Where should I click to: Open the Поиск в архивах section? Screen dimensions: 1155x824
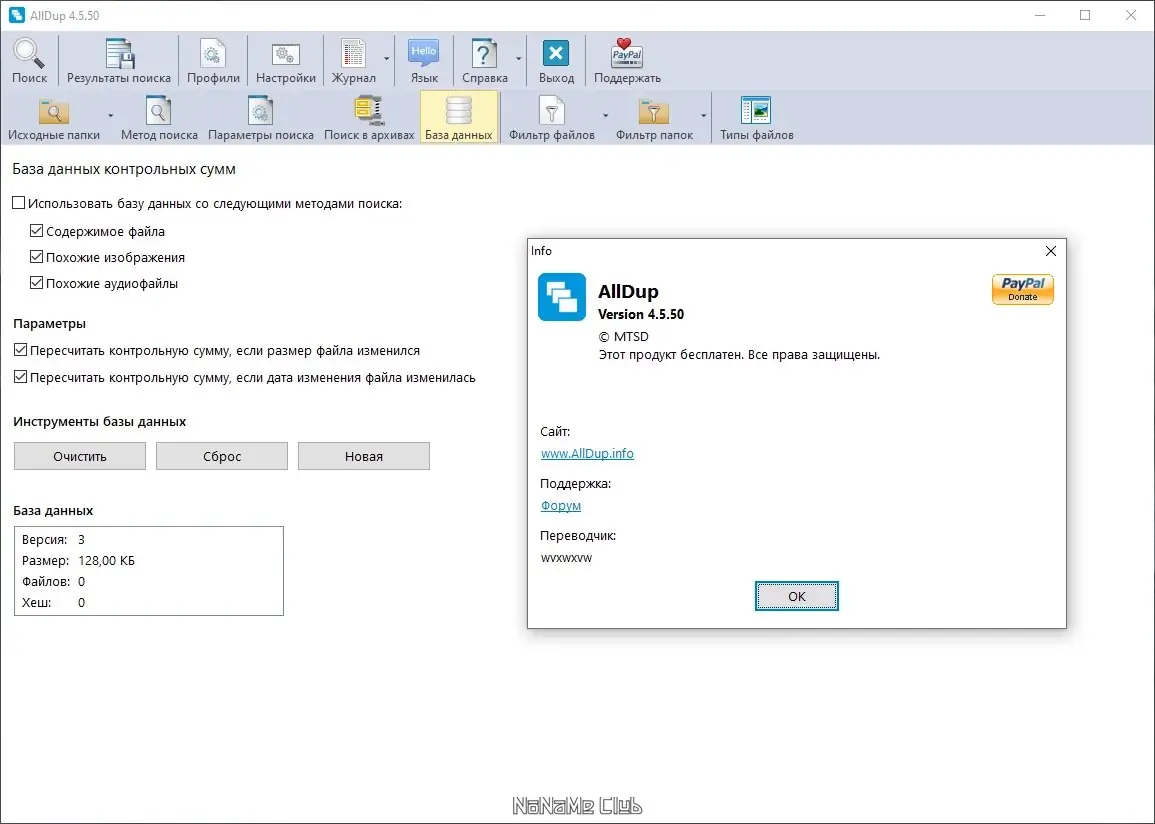[369, 118]
